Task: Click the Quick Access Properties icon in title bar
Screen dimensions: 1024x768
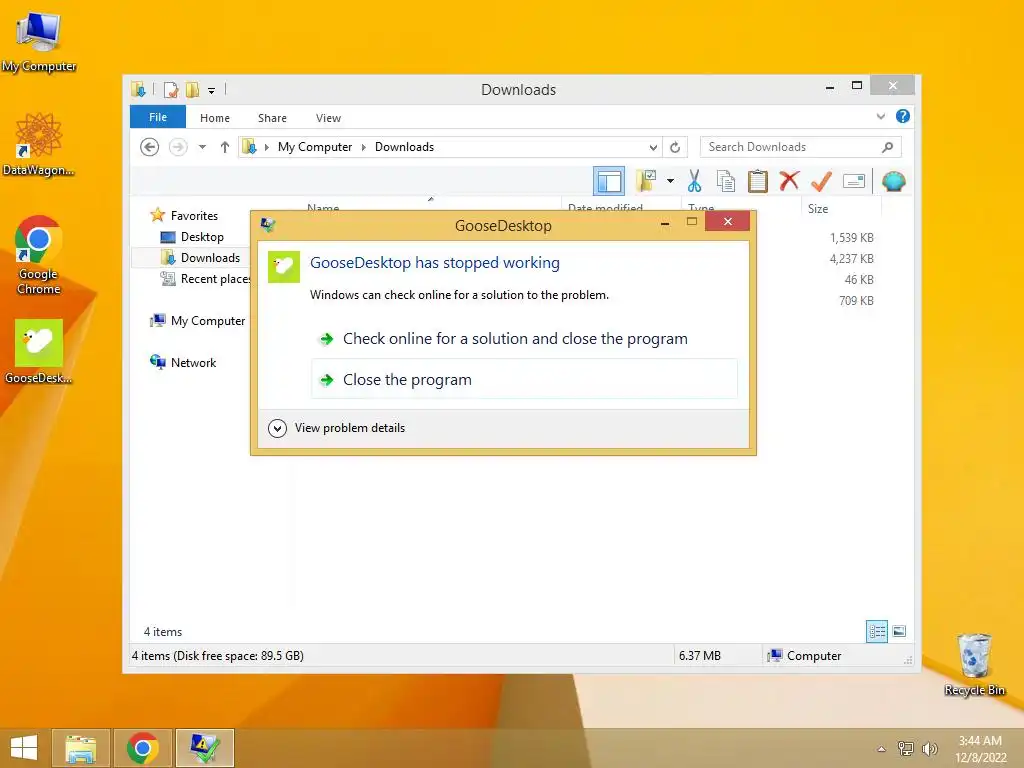Action: pyautogui.click(x=171, y=89)
